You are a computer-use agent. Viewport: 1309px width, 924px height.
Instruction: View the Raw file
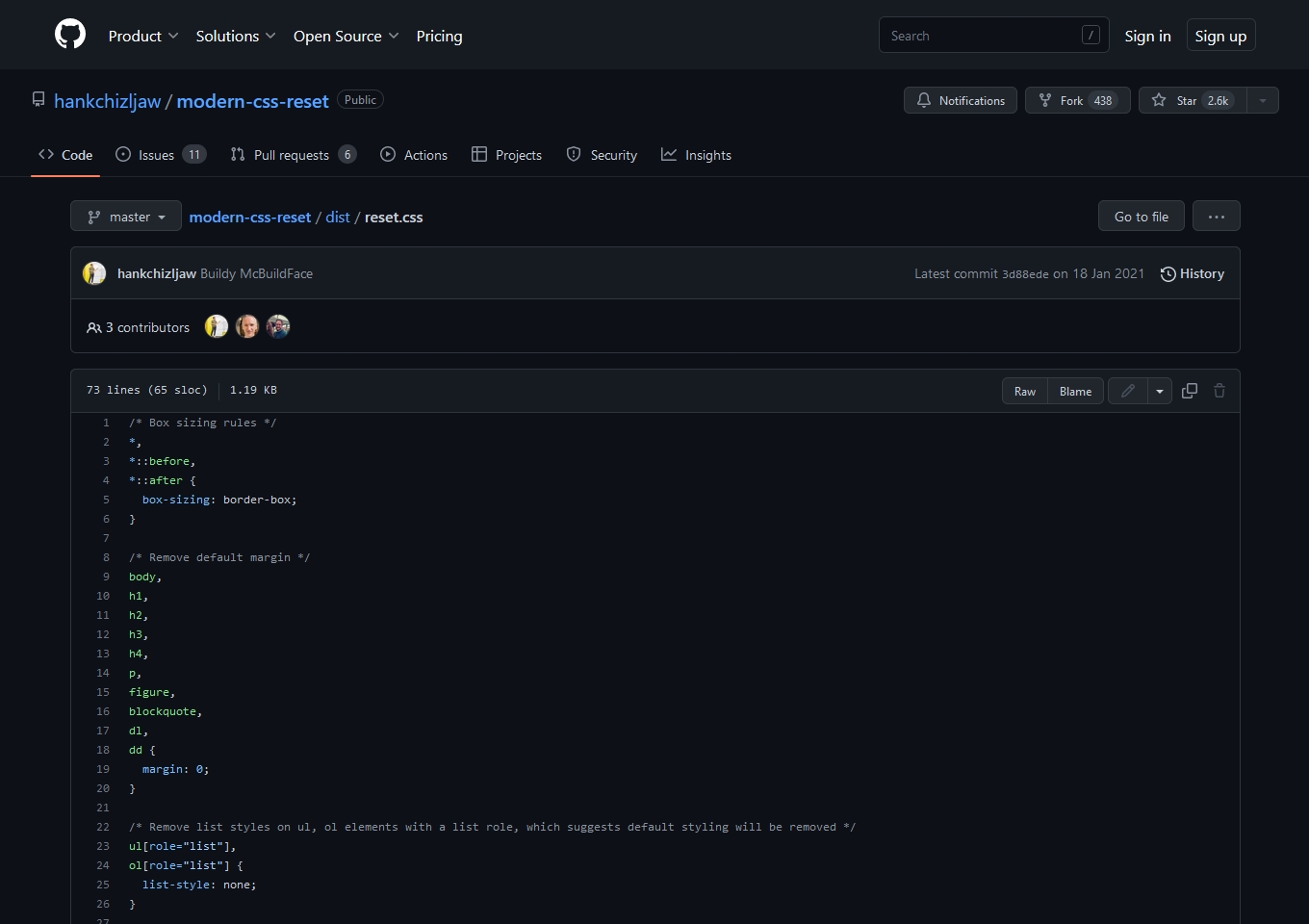(1025, 391)
